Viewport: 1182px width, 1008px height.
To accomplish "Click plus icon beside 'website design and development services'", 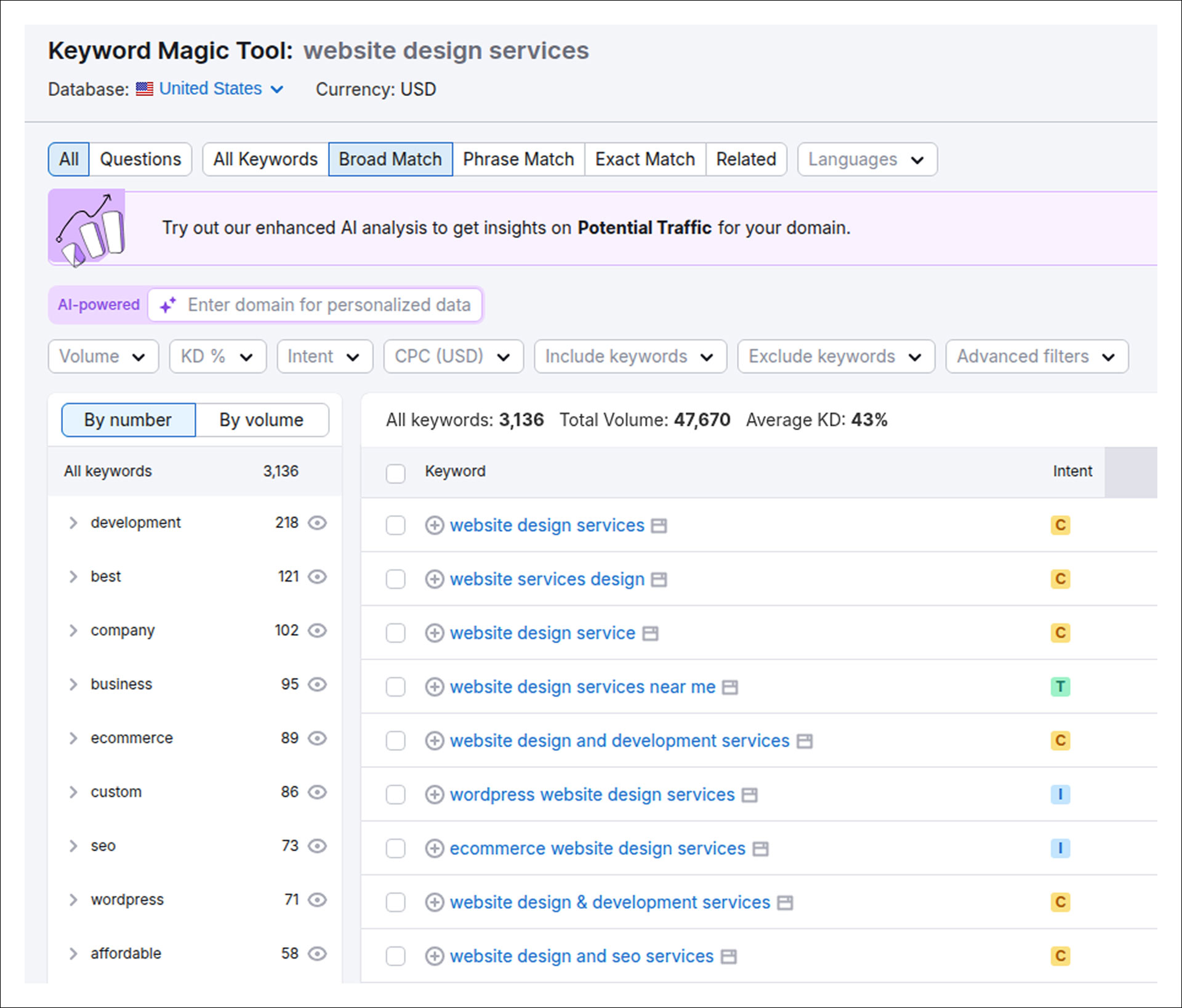I will (435, 741).
